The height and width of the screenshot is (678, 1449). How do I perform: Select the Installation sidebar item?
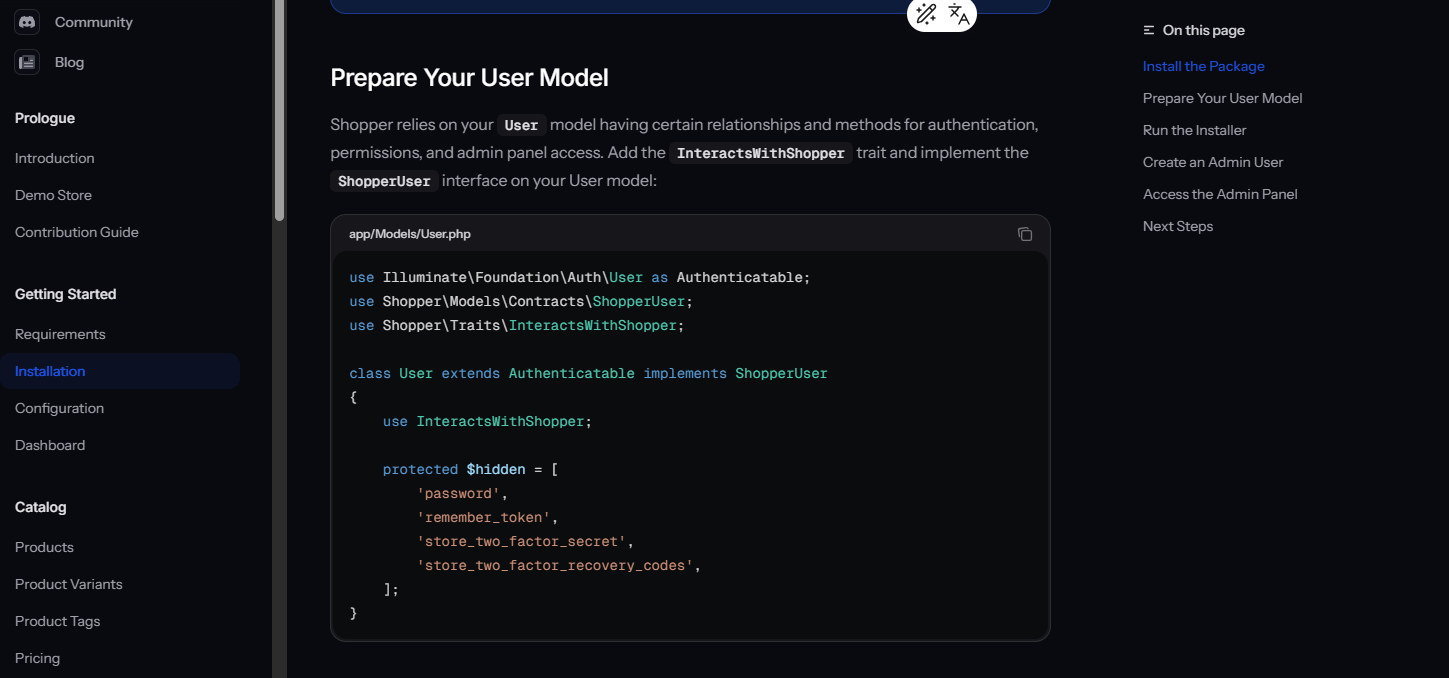click(120, 371)
